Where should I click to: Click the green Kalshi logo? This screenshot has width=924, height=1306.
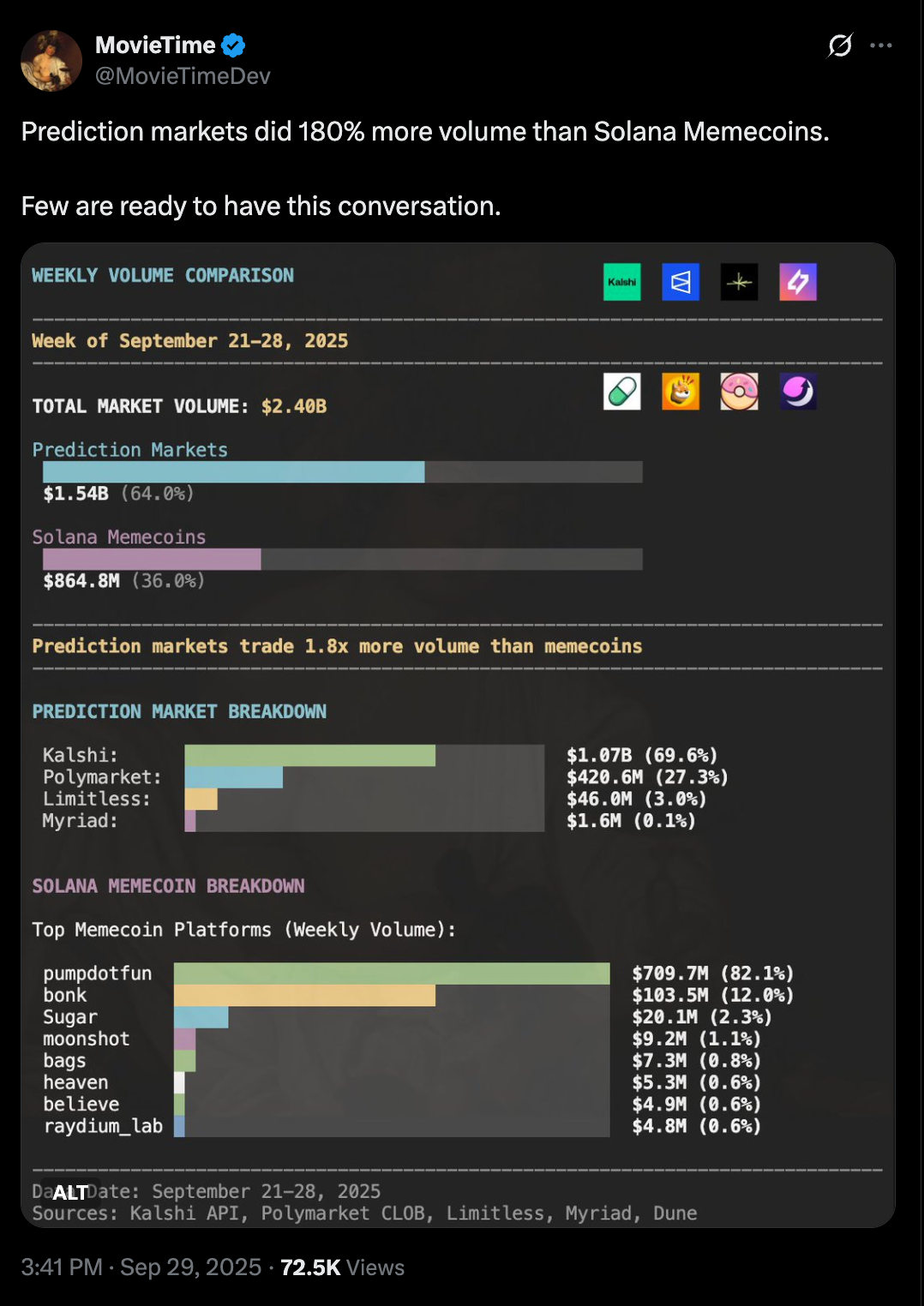[x=622, y=282]
